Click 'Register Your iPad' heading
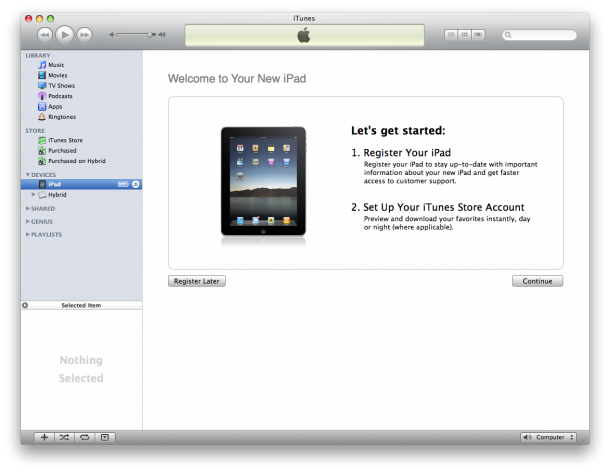610x473 pixels. point(407,152)
